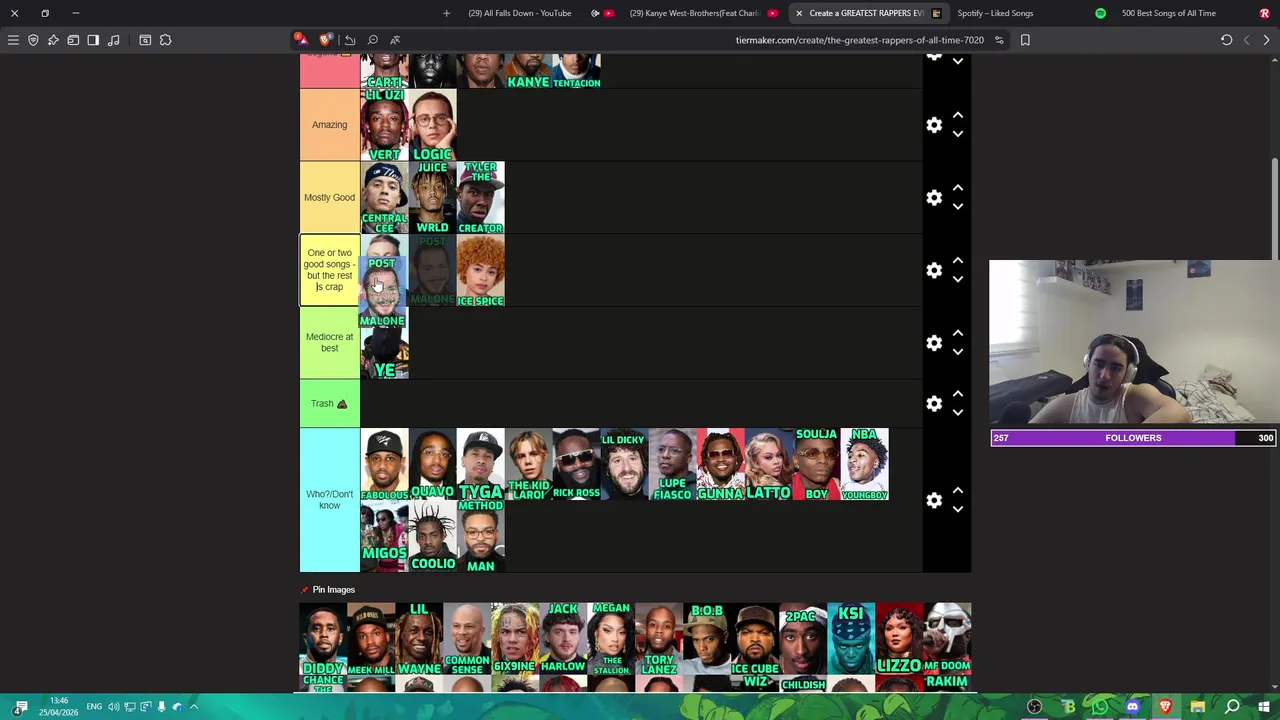Viewport: 1280px width, 720px height.
Task: Open settings gear for Trash tier
Action: (934, 404)
